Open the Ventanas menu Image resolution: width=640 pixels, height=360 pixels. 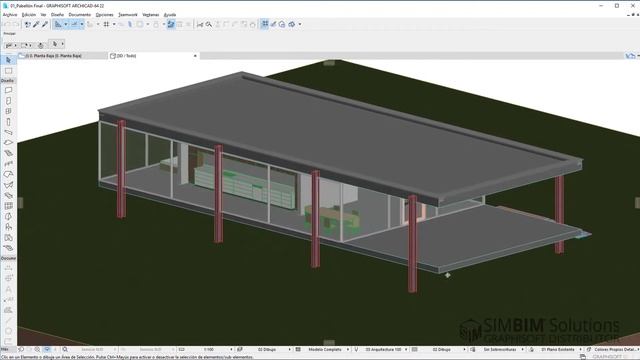click(151, 15)
